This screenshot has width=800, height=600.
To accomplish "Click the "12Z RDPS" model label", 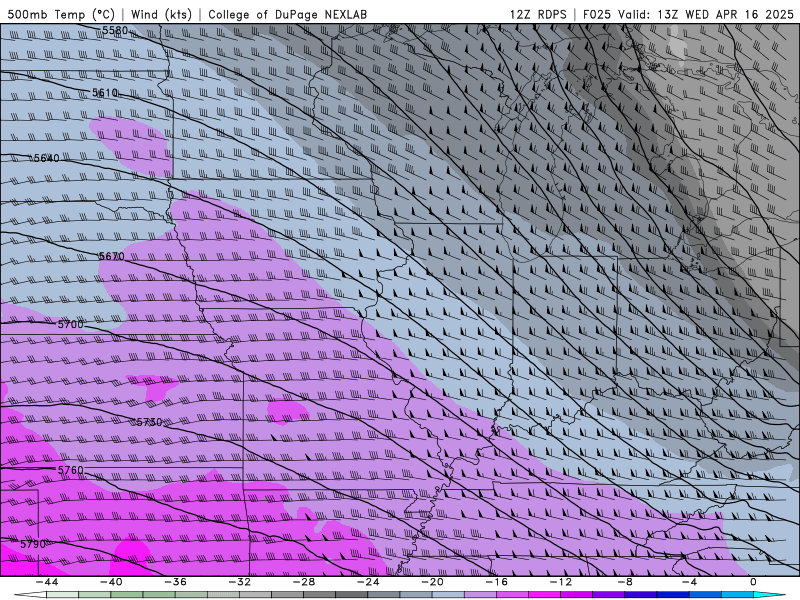I will (x=538, y=14).
